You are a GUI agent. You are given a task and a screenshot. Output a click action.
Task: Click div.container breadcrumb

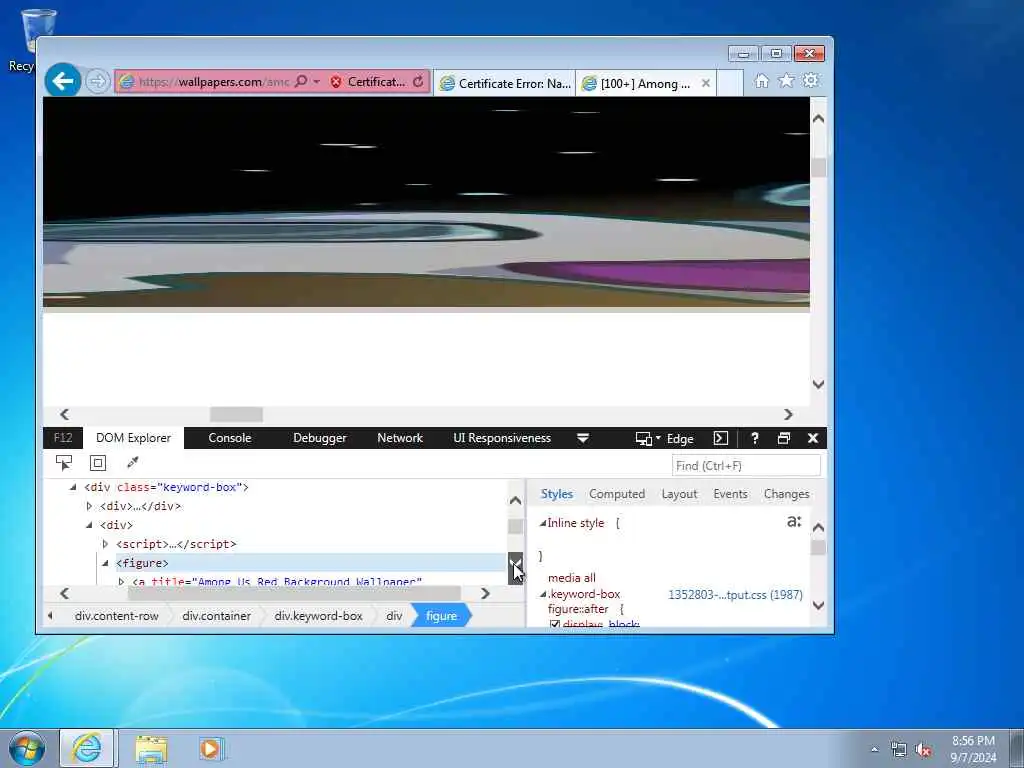click(216, 616)
